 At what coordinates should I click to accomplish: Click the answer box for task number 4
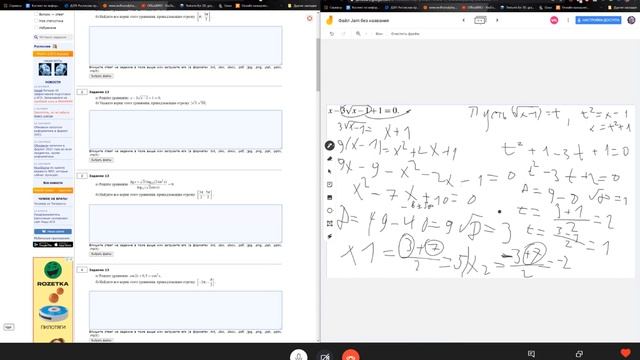coord(186,310)
